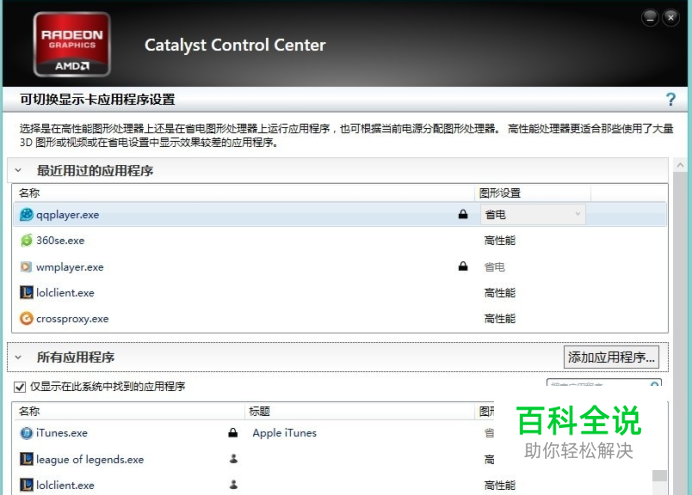Click the lock icon on the qqplayer.exe row

(x=463, y=214)
